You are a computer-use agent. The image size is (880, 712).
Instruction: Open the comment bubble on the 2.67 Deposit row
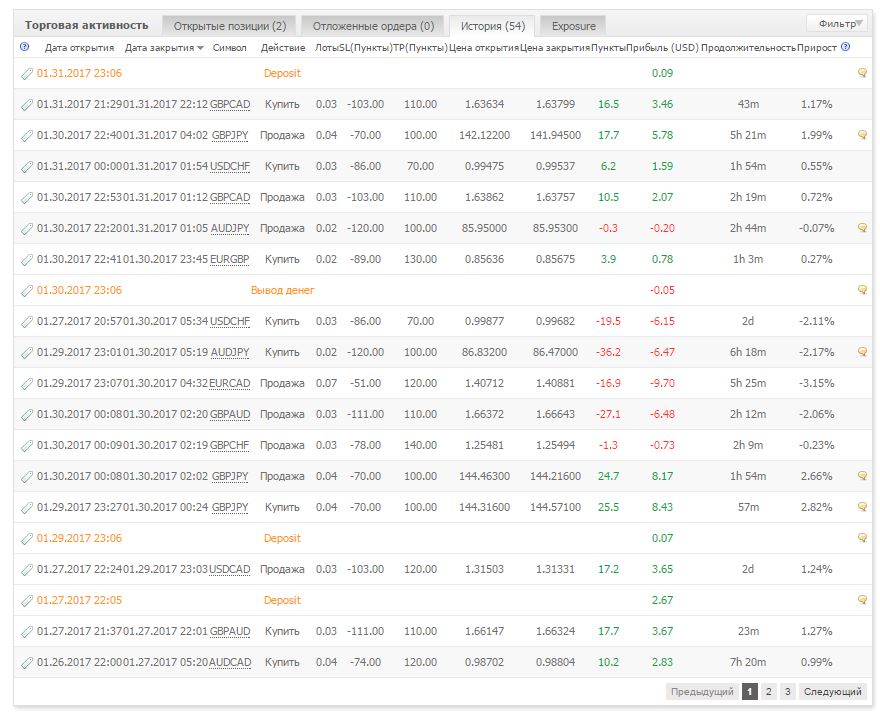[863, 600]
